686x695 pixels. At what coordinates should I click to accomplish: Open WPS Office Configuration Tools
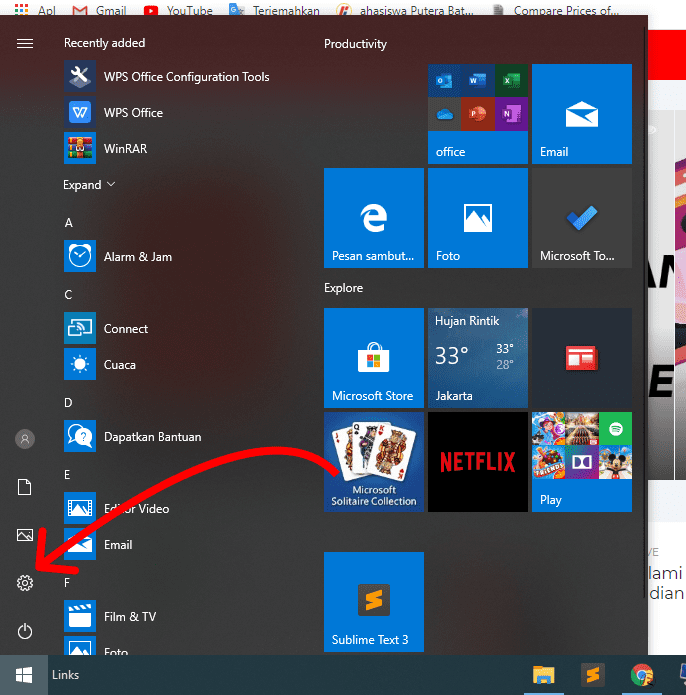coord(167,77)
